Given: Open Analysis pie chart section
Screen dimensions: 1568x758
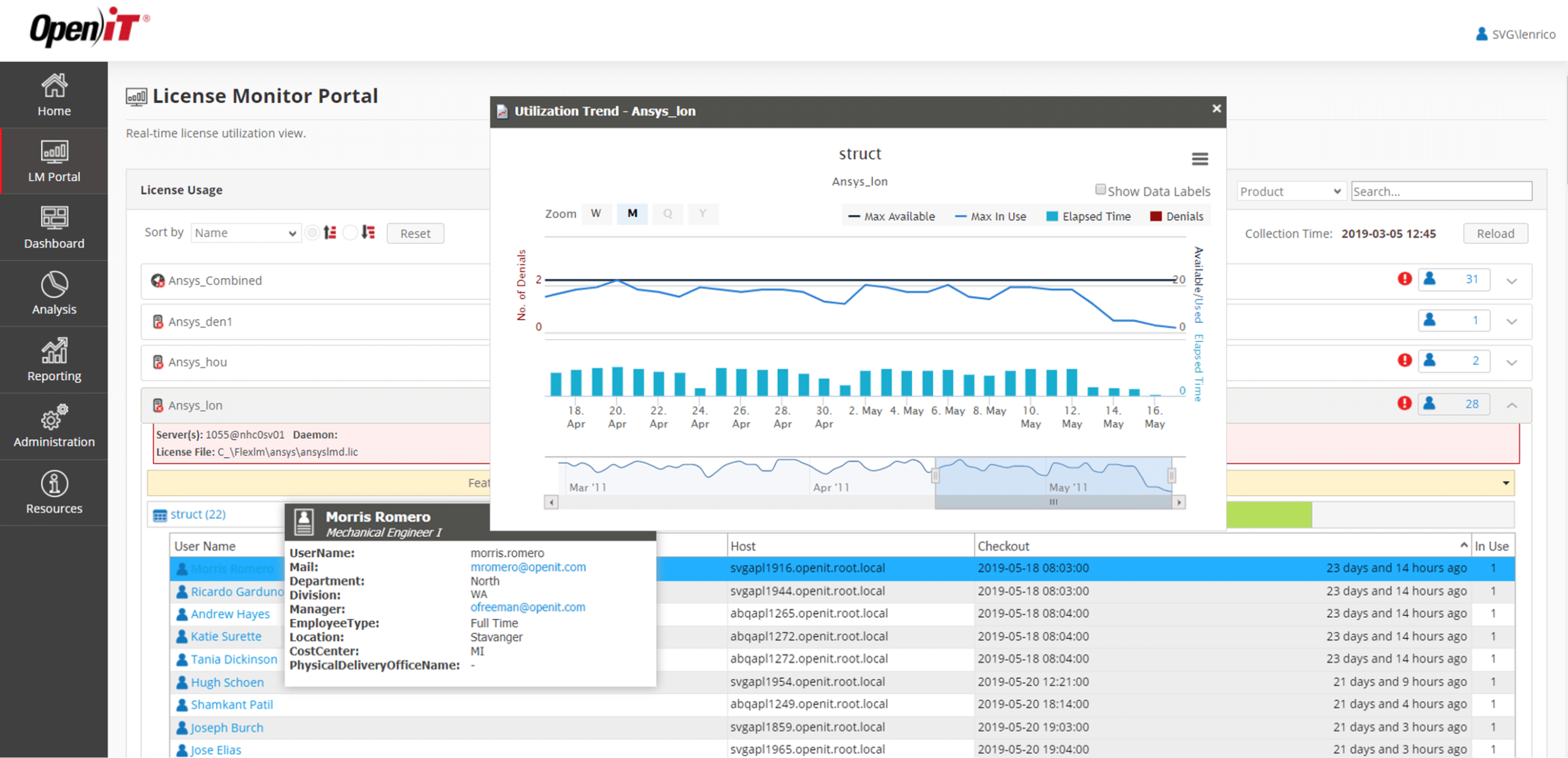Looking at the screenshot, I should (x=54, y=294).
